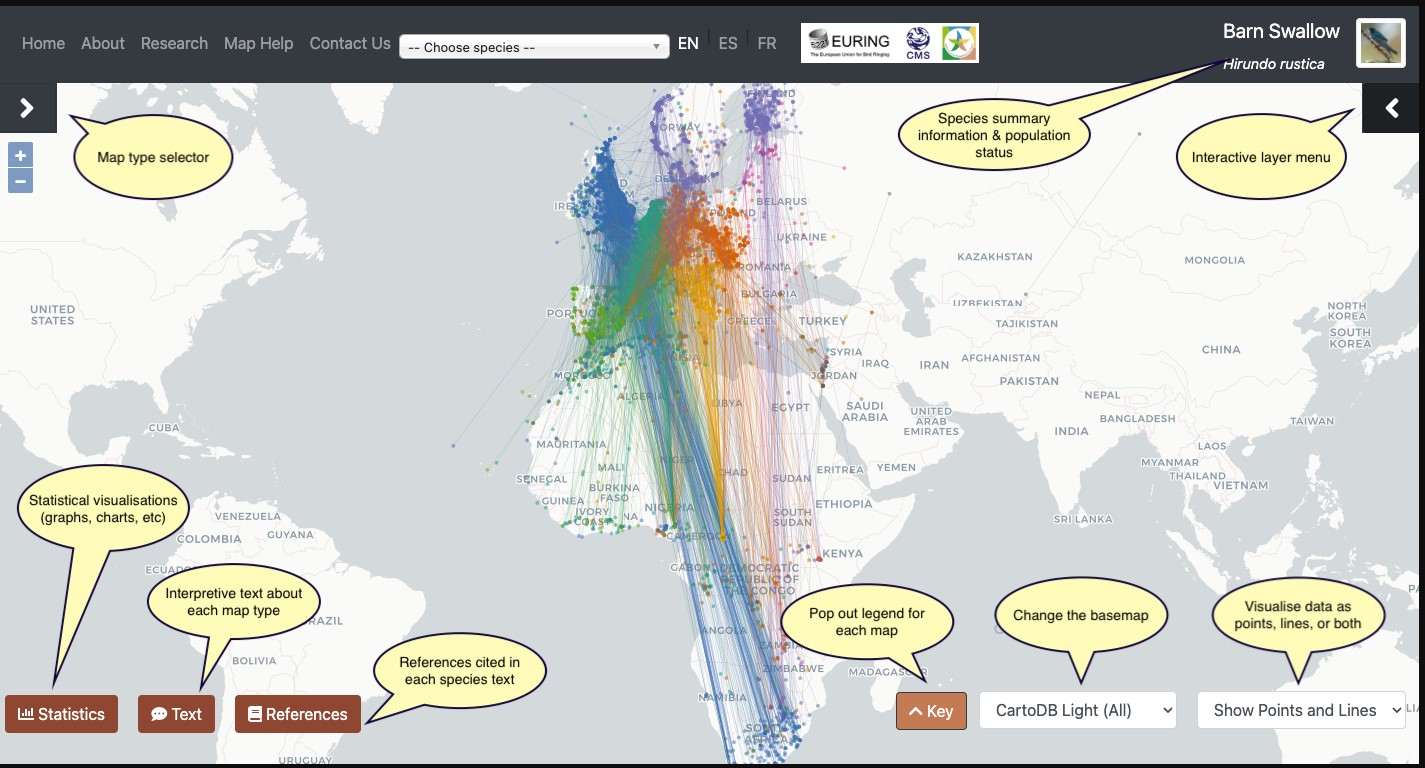
Task: Show the References list
Action: (x=297, y=714)
